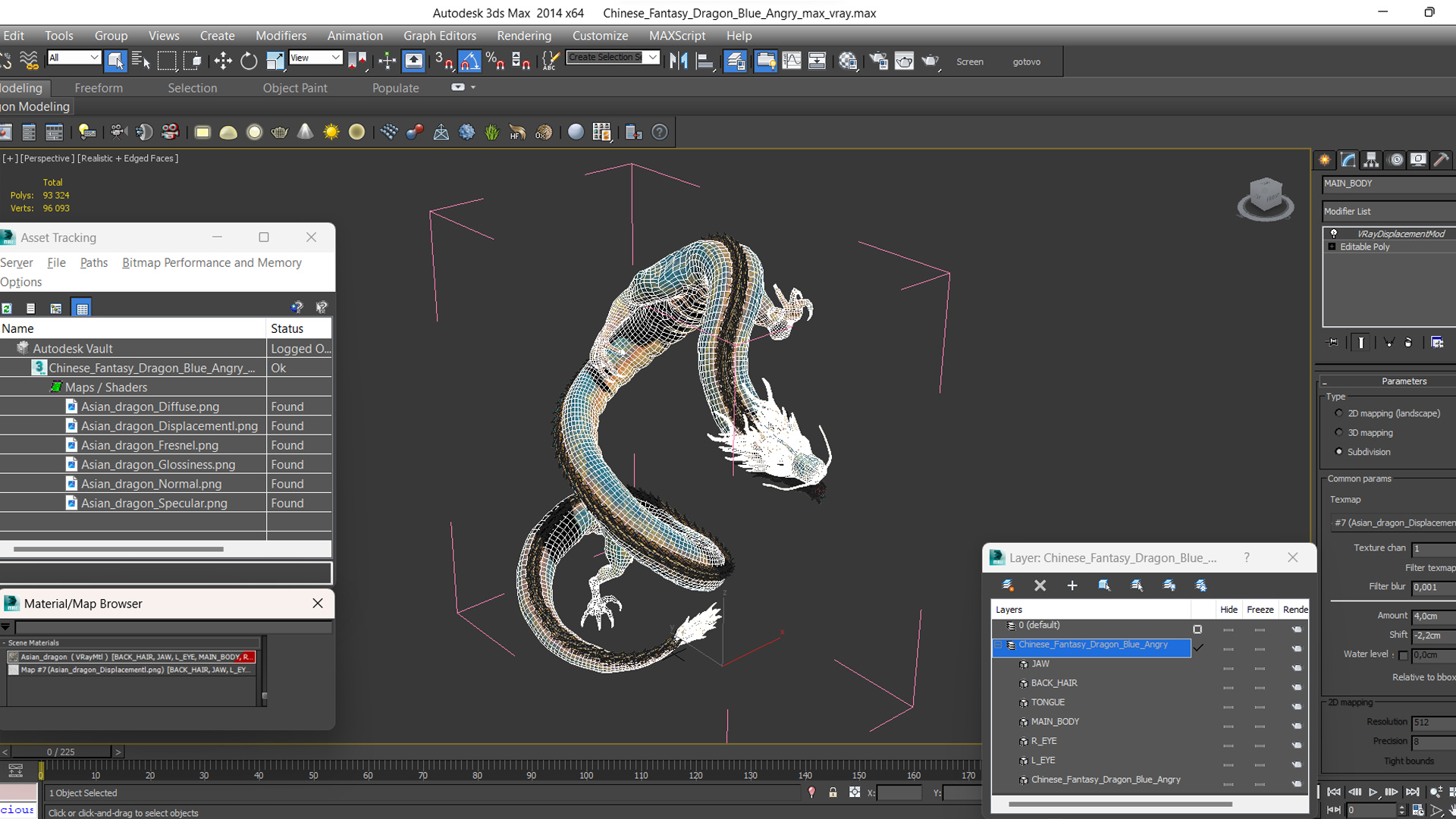
Task: Select Subdivision radio button
Action: (1338, 451)
